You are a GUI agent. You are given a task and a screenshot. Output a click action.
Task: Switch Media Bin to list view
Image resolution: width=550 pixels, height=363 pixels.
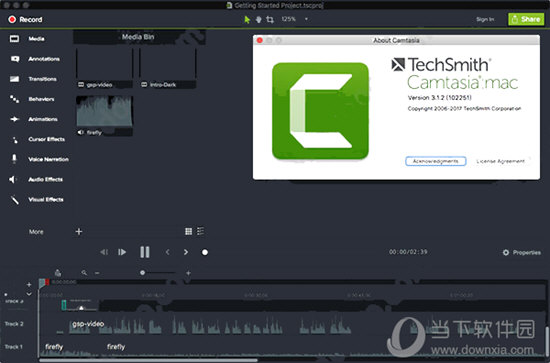pyautogui.click(x=200, y=231)
